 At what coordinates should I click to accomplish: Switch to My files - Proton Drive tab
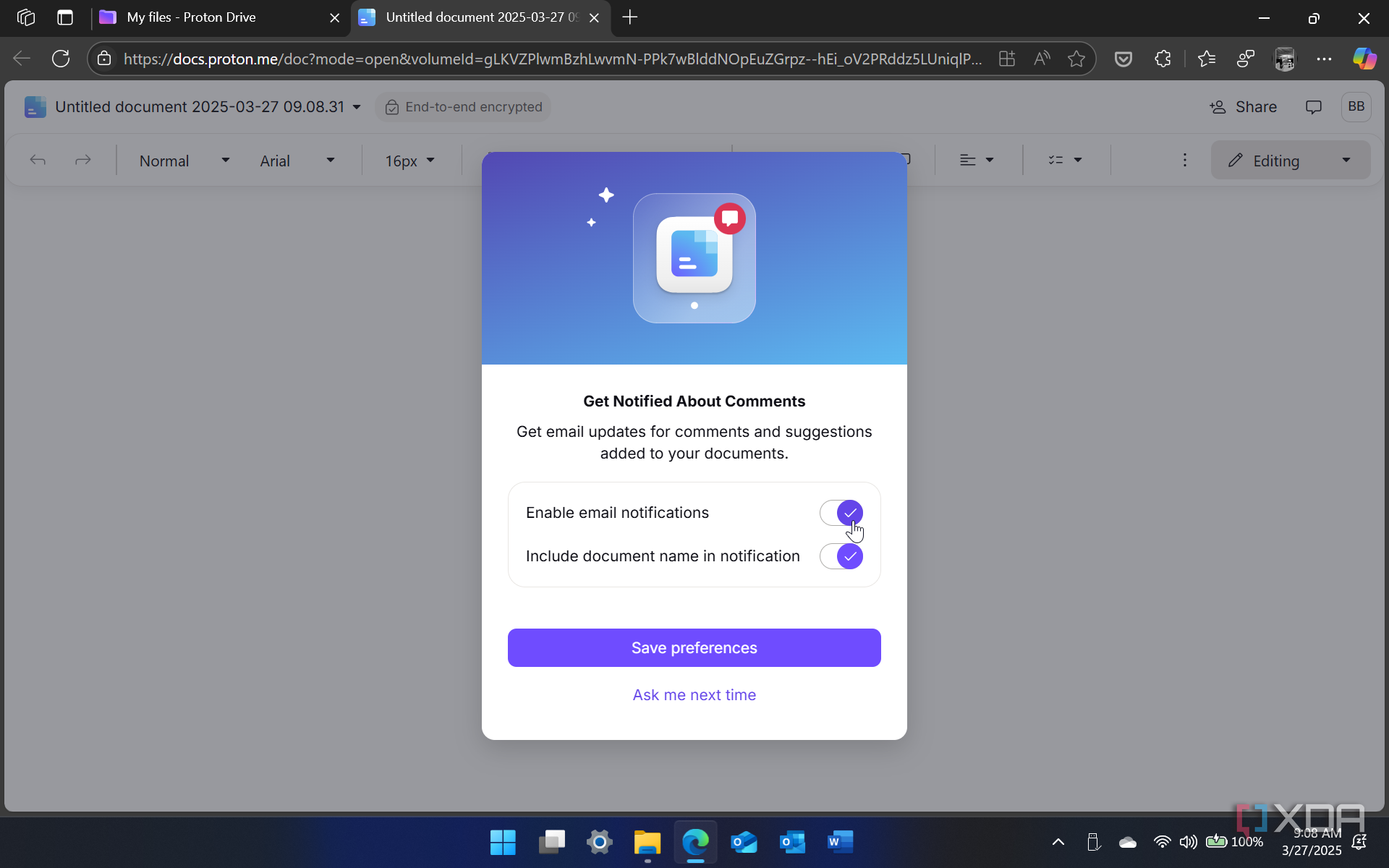click(x=192, y=17)
